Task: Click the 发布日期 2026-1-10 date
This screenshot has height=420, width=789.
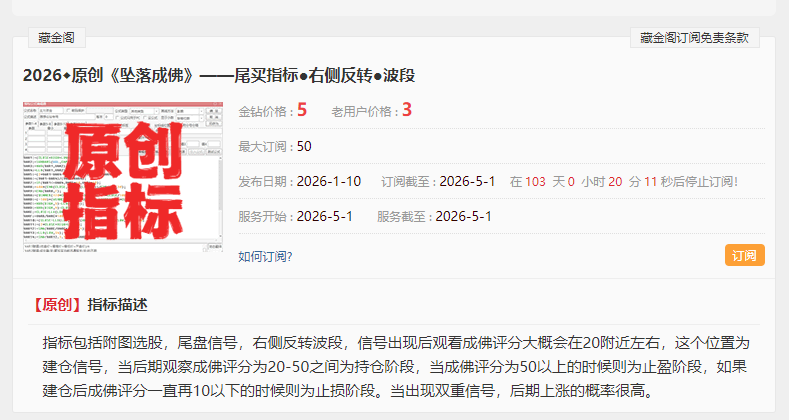Action: point(329,182)
